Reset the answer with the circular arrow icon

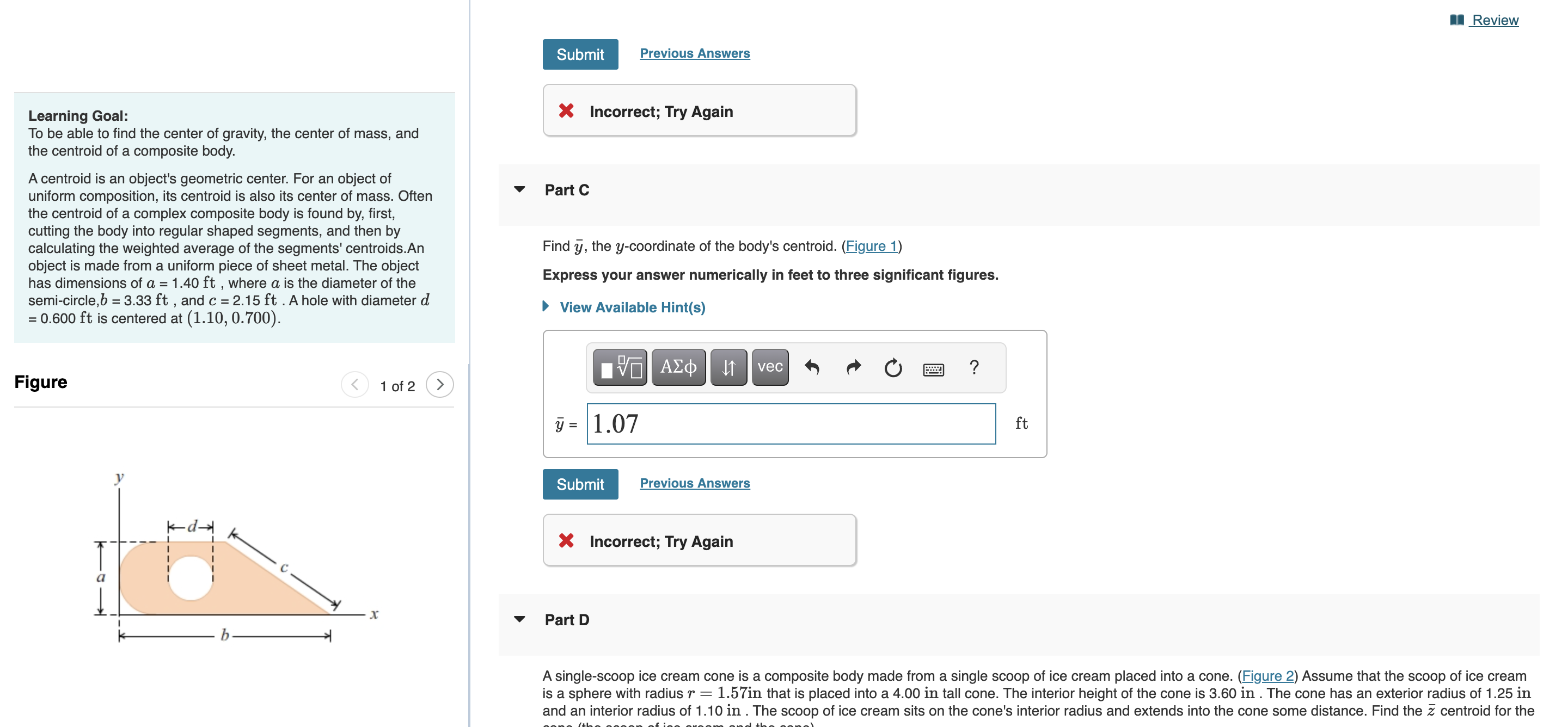point(892,367)
